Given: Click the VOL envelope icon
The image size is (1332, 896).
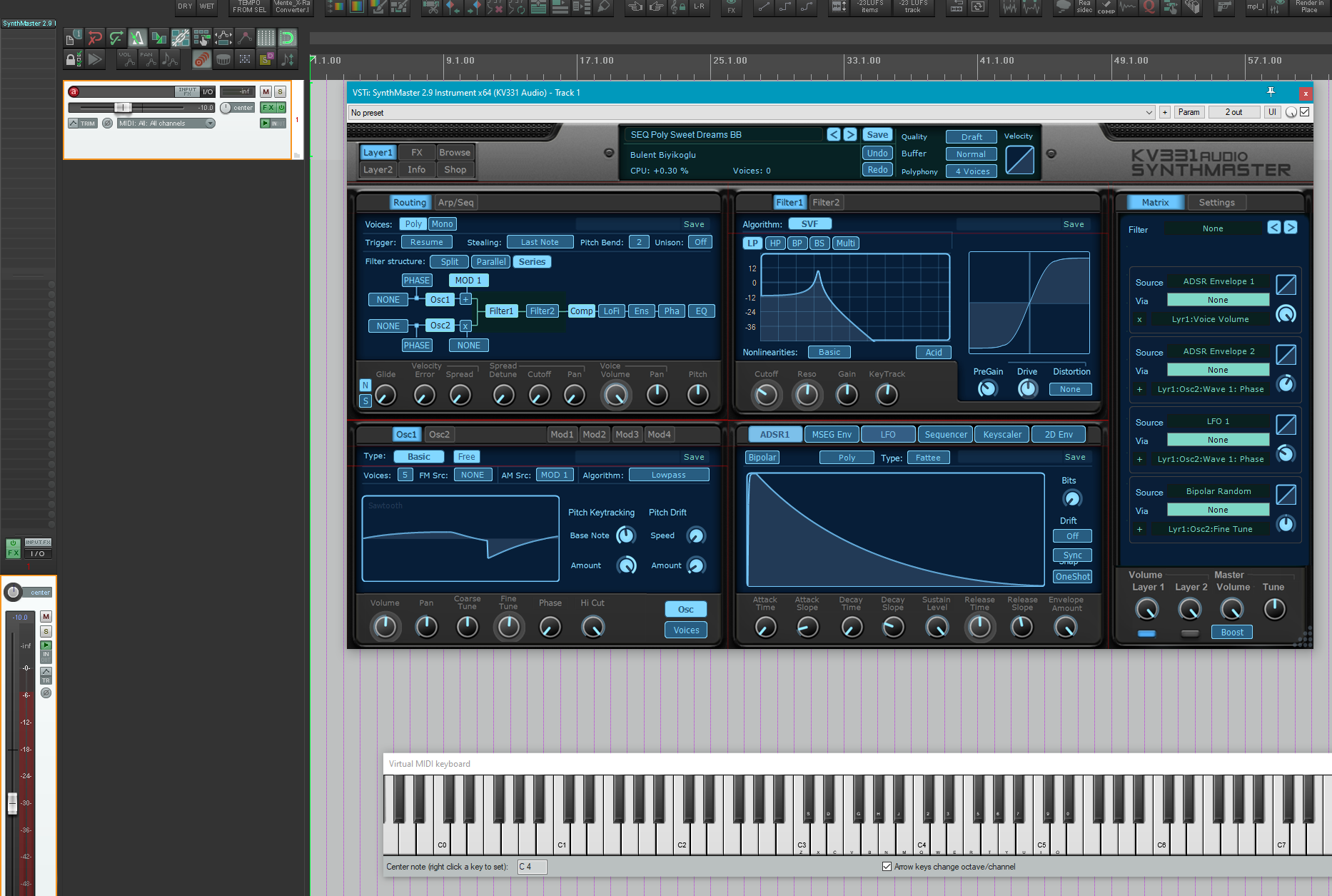Looking at the screenshot, I should (127, 59).
